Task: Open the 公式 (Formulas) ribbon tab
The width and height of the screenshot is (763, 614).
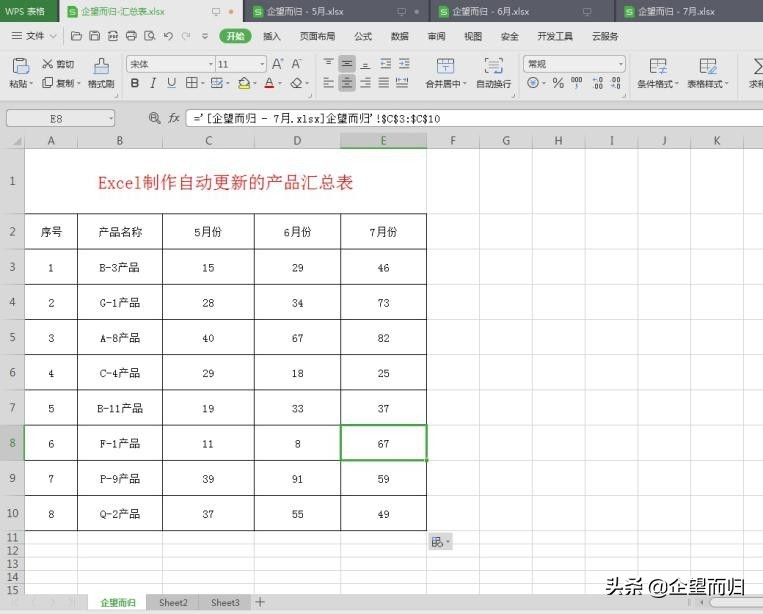Action: point(363,36)
